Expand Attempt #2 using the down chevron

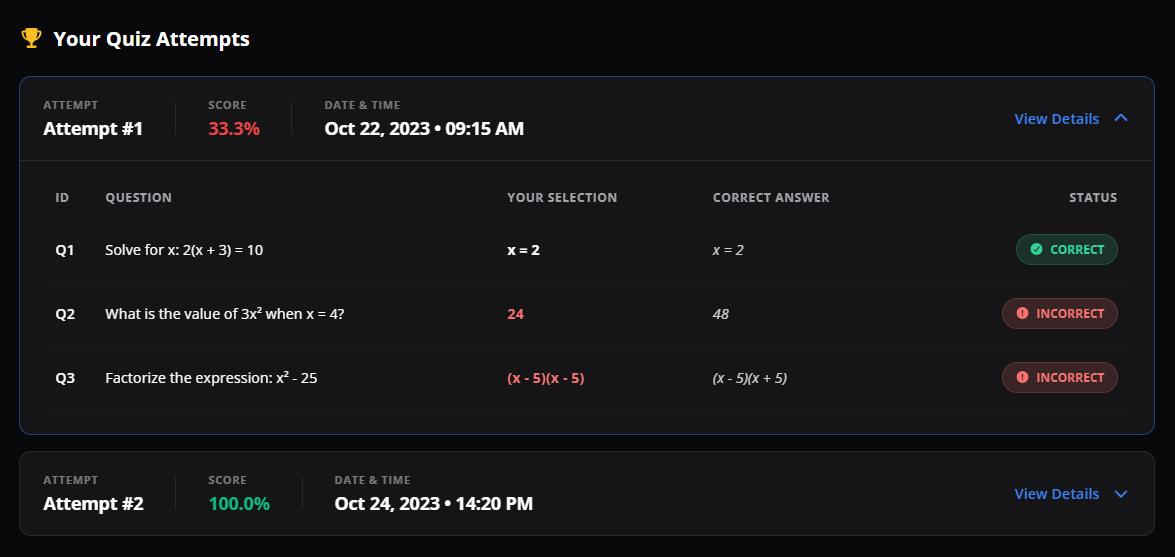coord(1121,494)
